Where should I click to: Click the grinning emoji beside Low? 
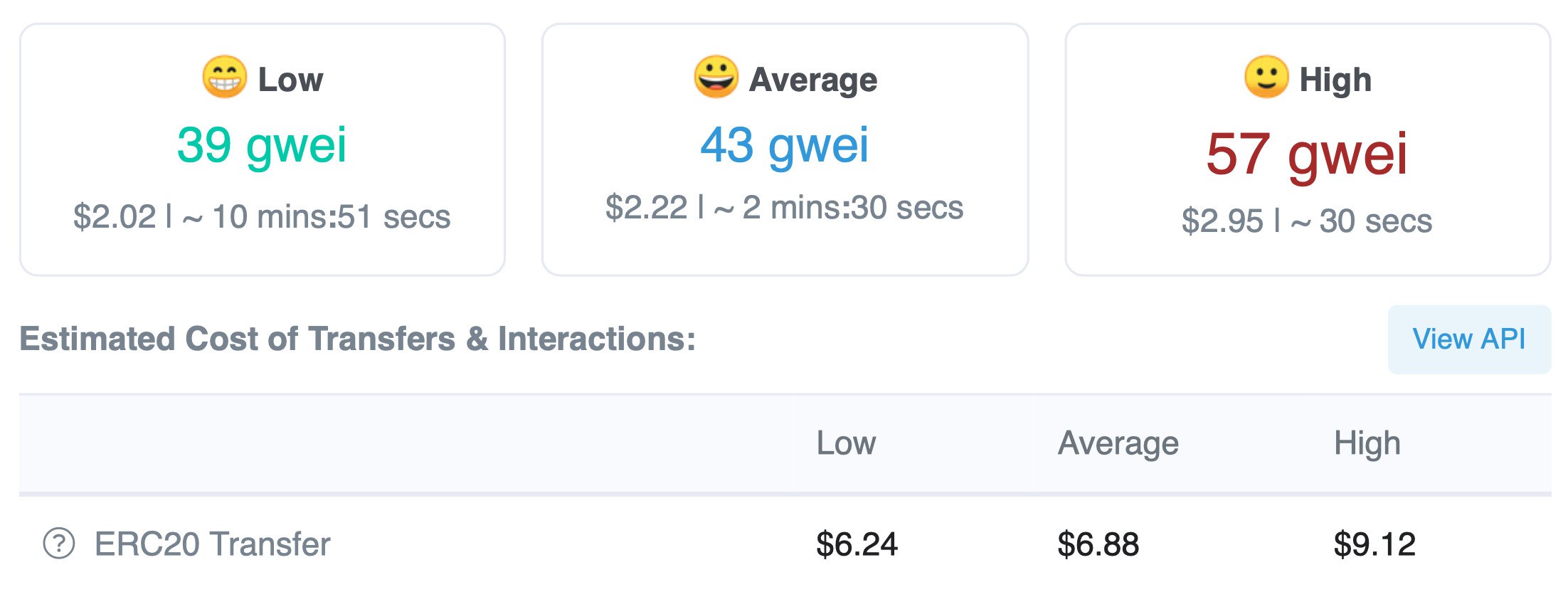coord(225,77)
